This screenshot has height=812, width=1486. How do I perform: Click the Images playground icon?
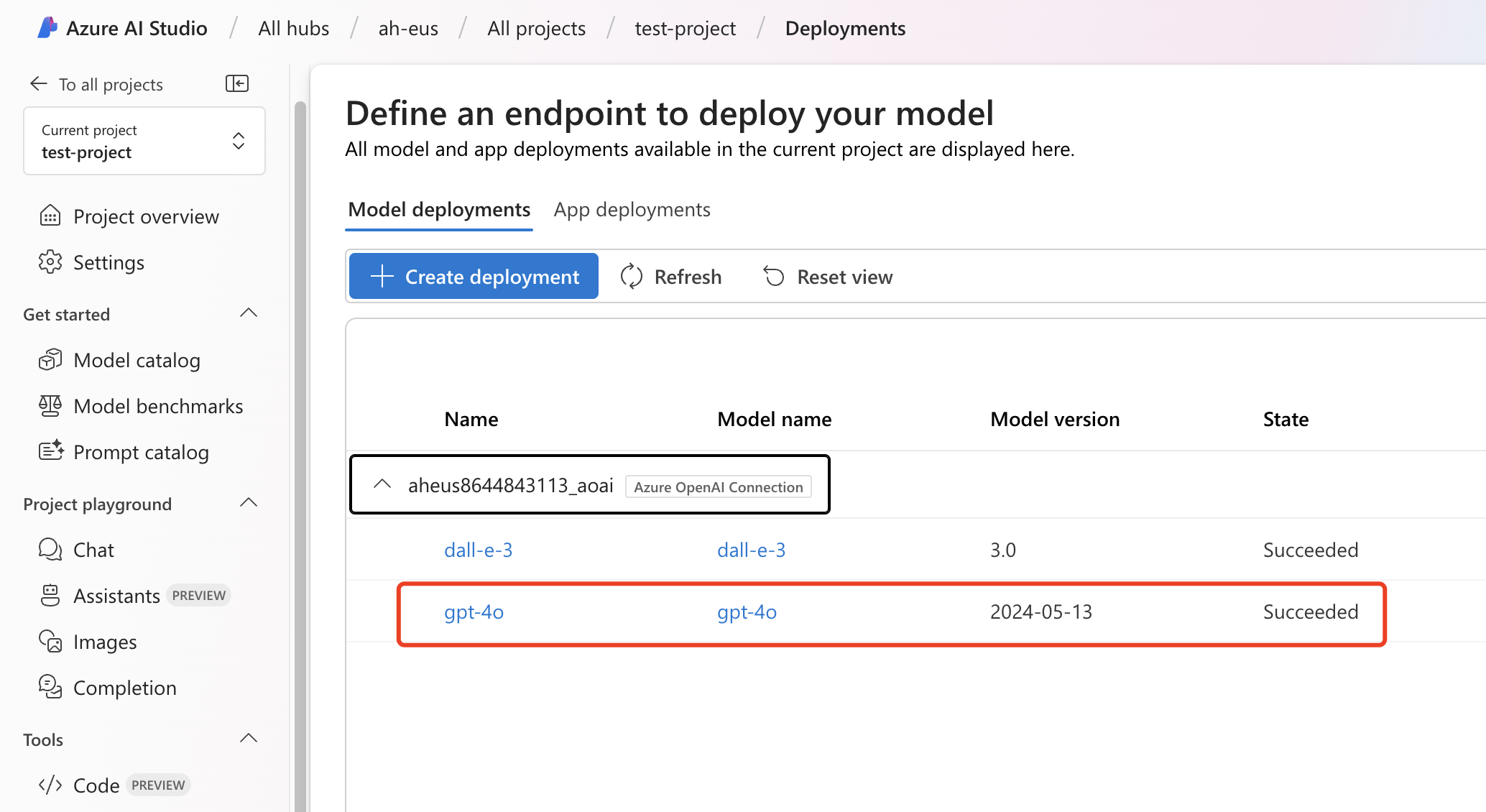pyautogui.click(x=50, y=642)
